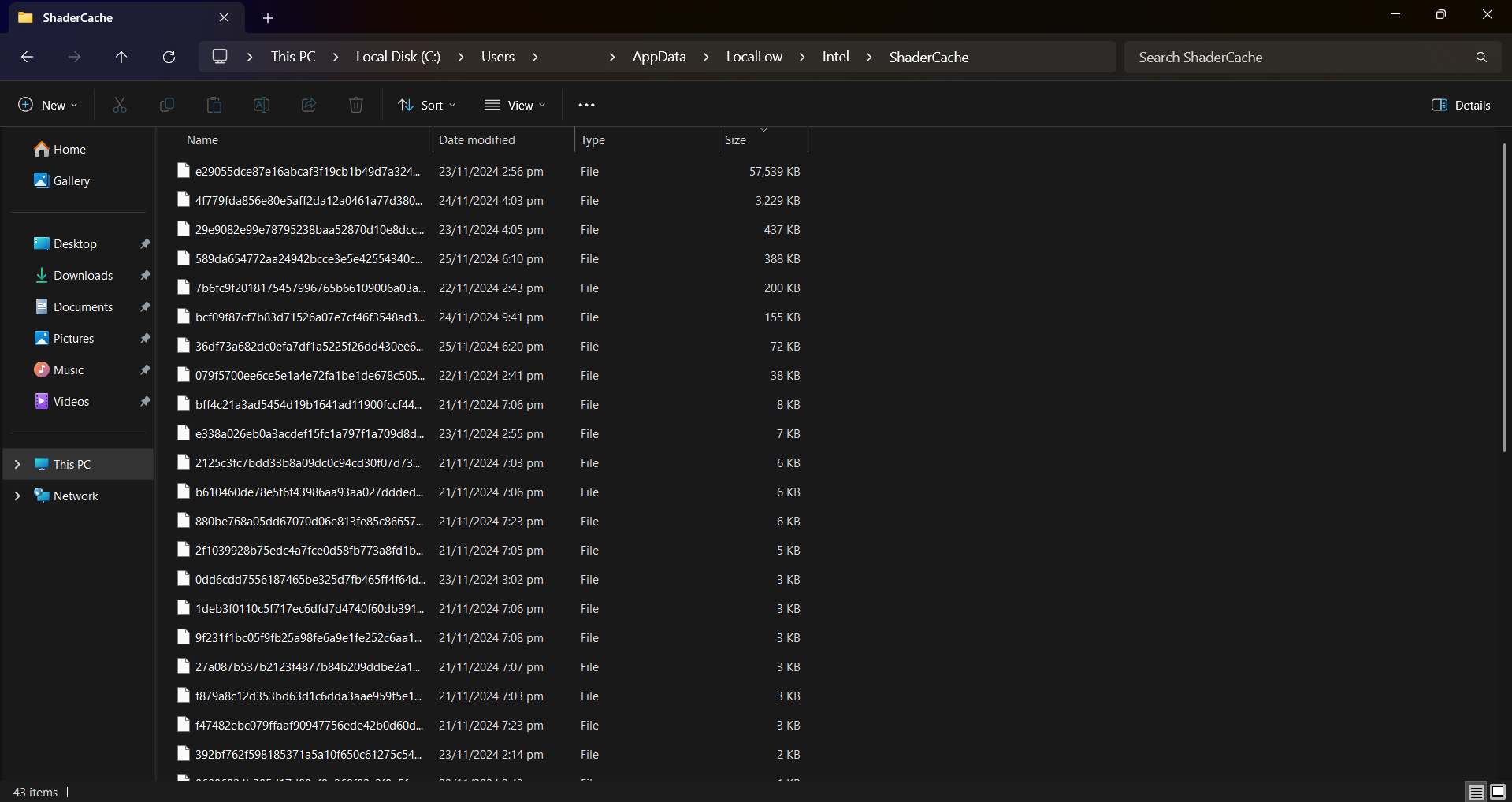
Task: Switch to details list view in status bar
Action: 1476,792
